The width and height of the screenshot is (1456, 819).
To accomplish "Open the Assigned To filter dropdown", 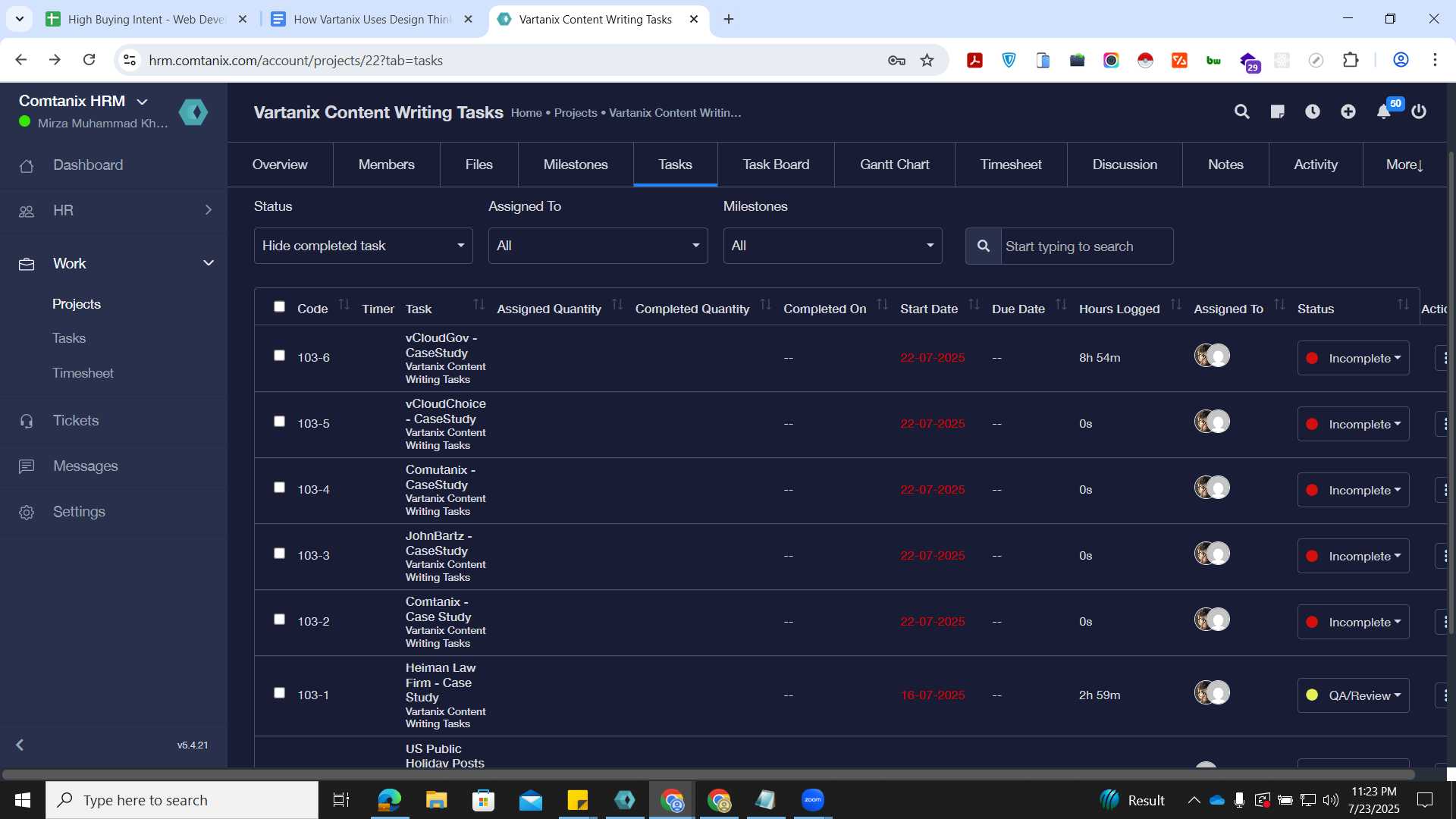I will tap(598, 246).
